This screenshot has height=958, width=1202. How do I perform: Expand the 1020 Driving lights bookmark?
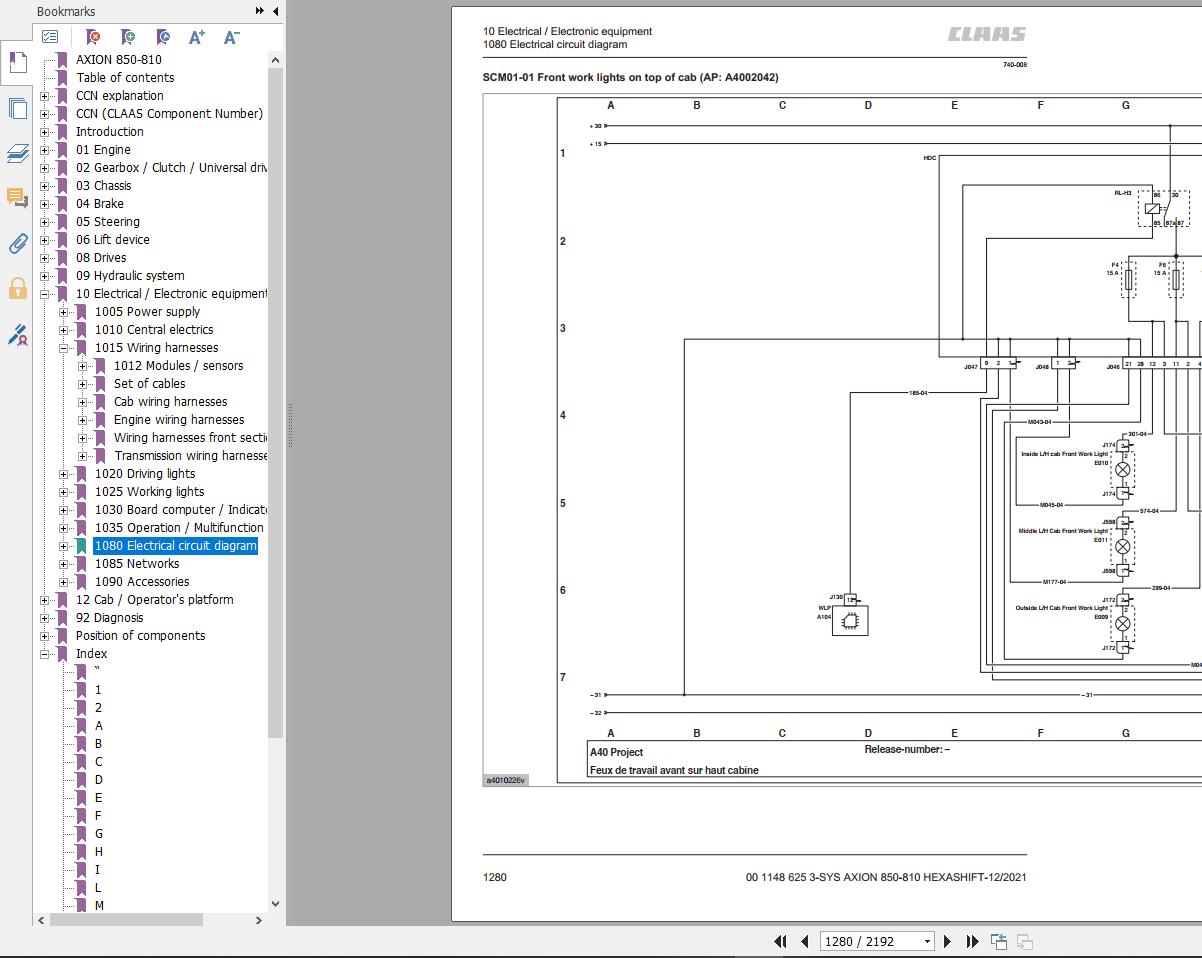63,474
